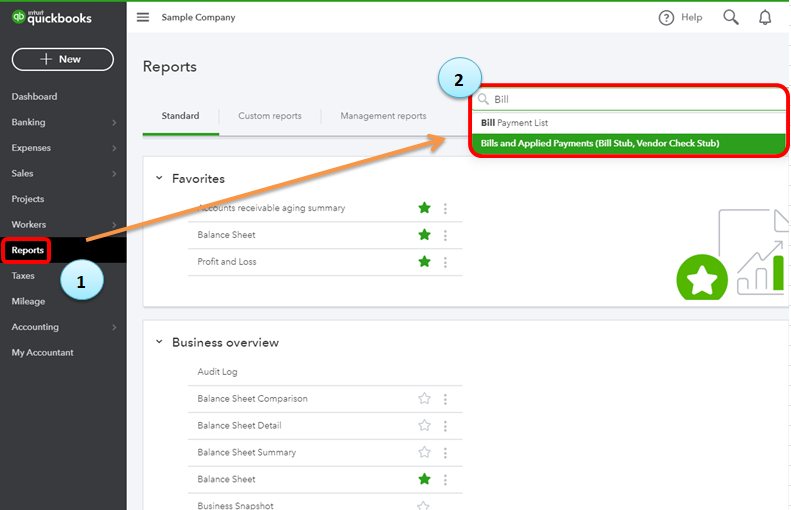The image size is (791, 510).
Task: Open the hamburger navigation menu
Action: [143, 17]
